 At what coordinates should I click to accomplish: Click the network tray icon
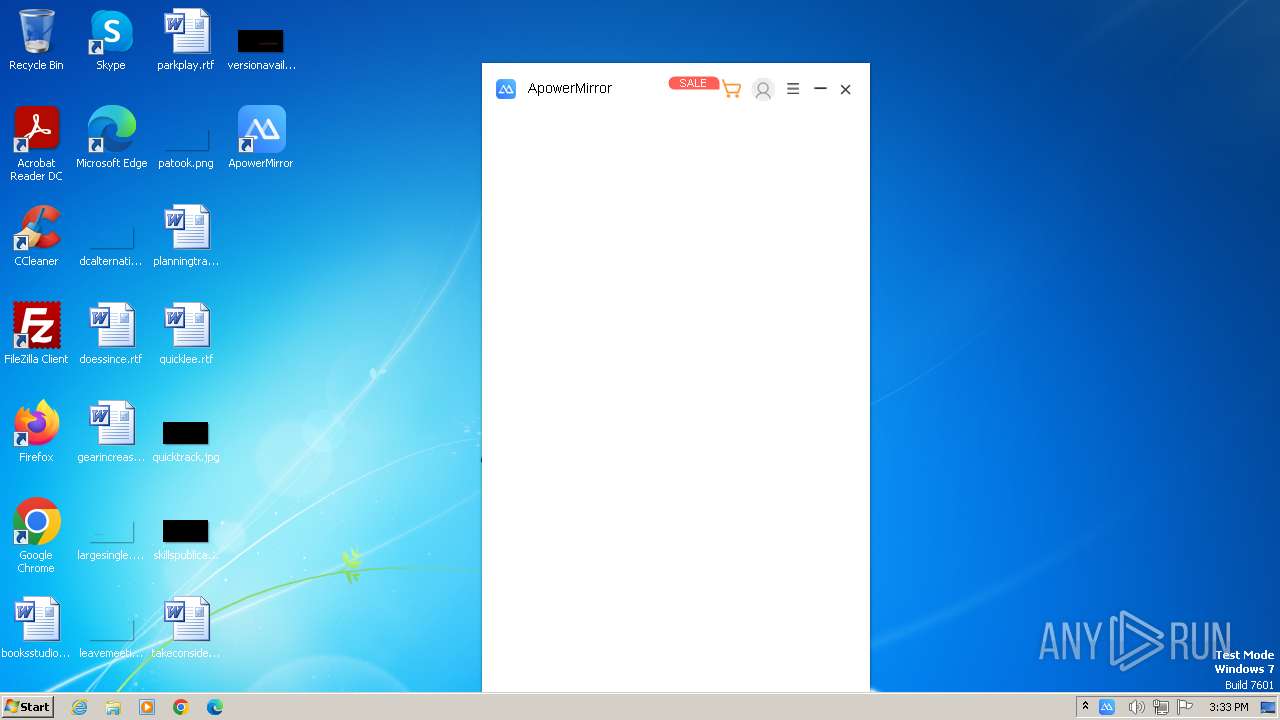point(1161,707)
